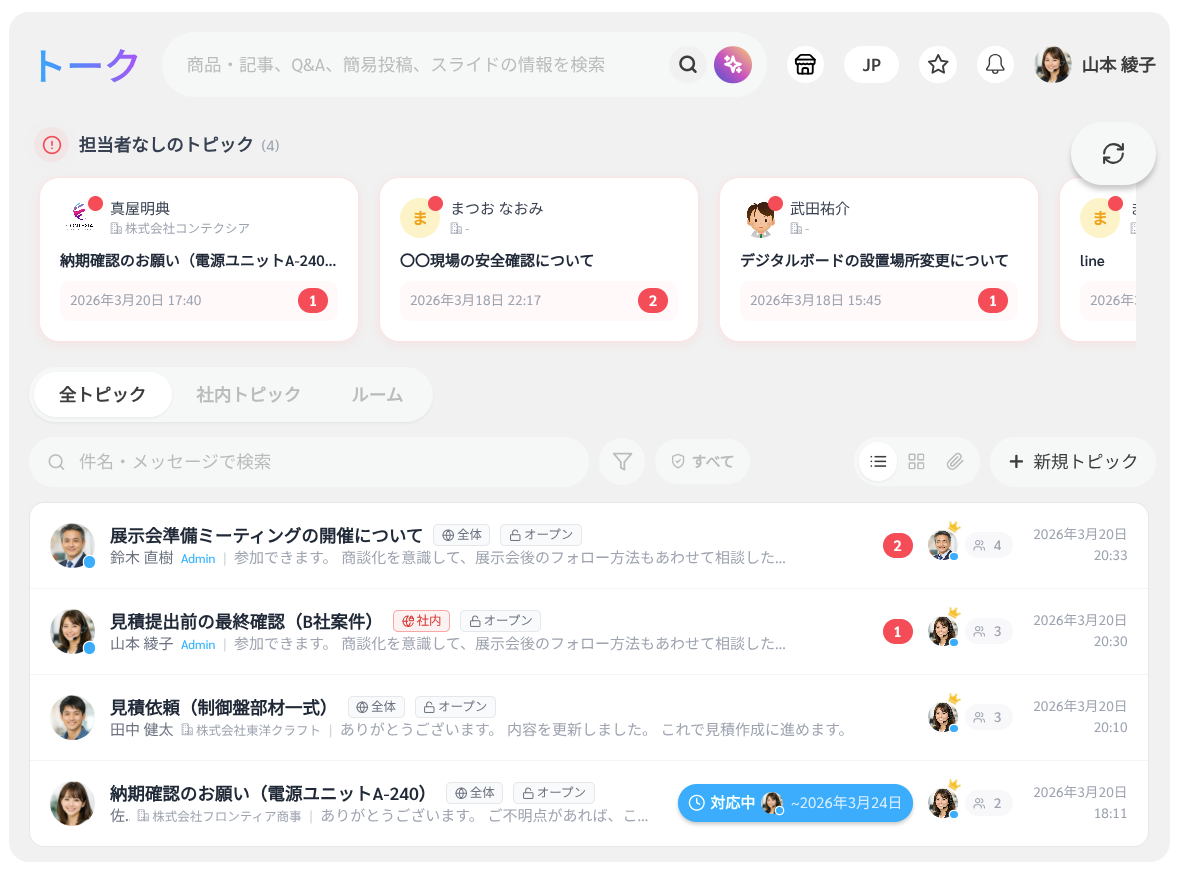Open the JP language selector
1180x875 pixels.
(871, 65)
